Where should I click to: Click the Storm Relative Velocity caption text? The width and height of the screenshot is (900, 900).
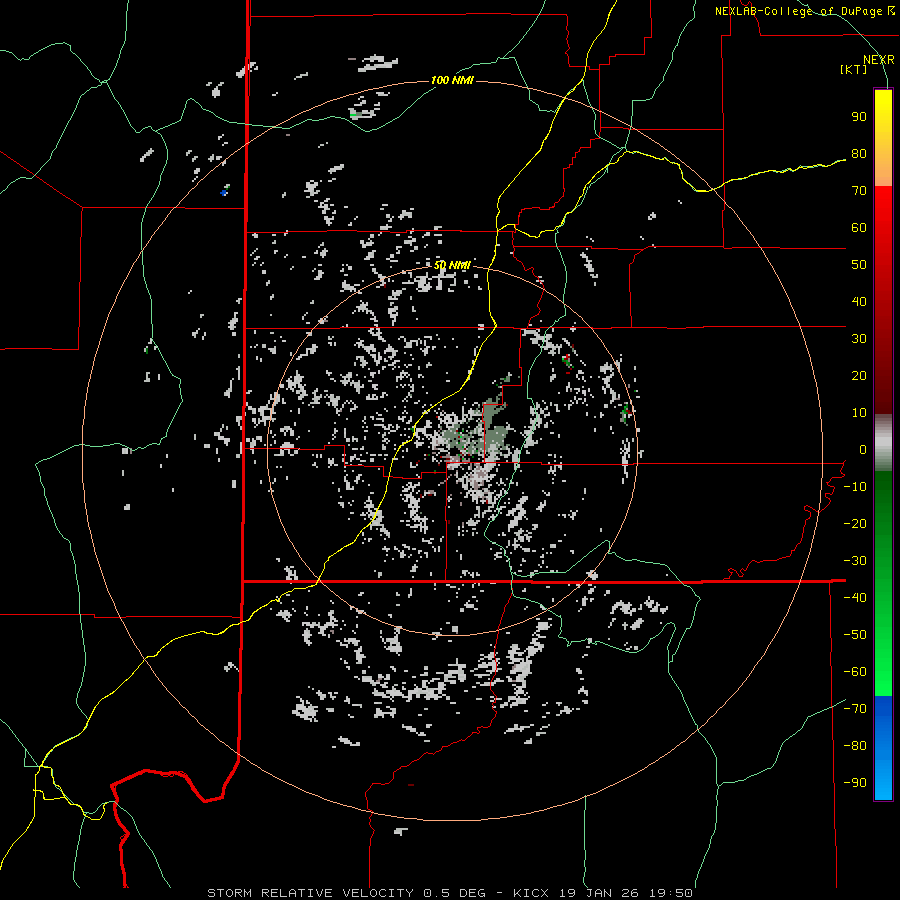[450, 893]
